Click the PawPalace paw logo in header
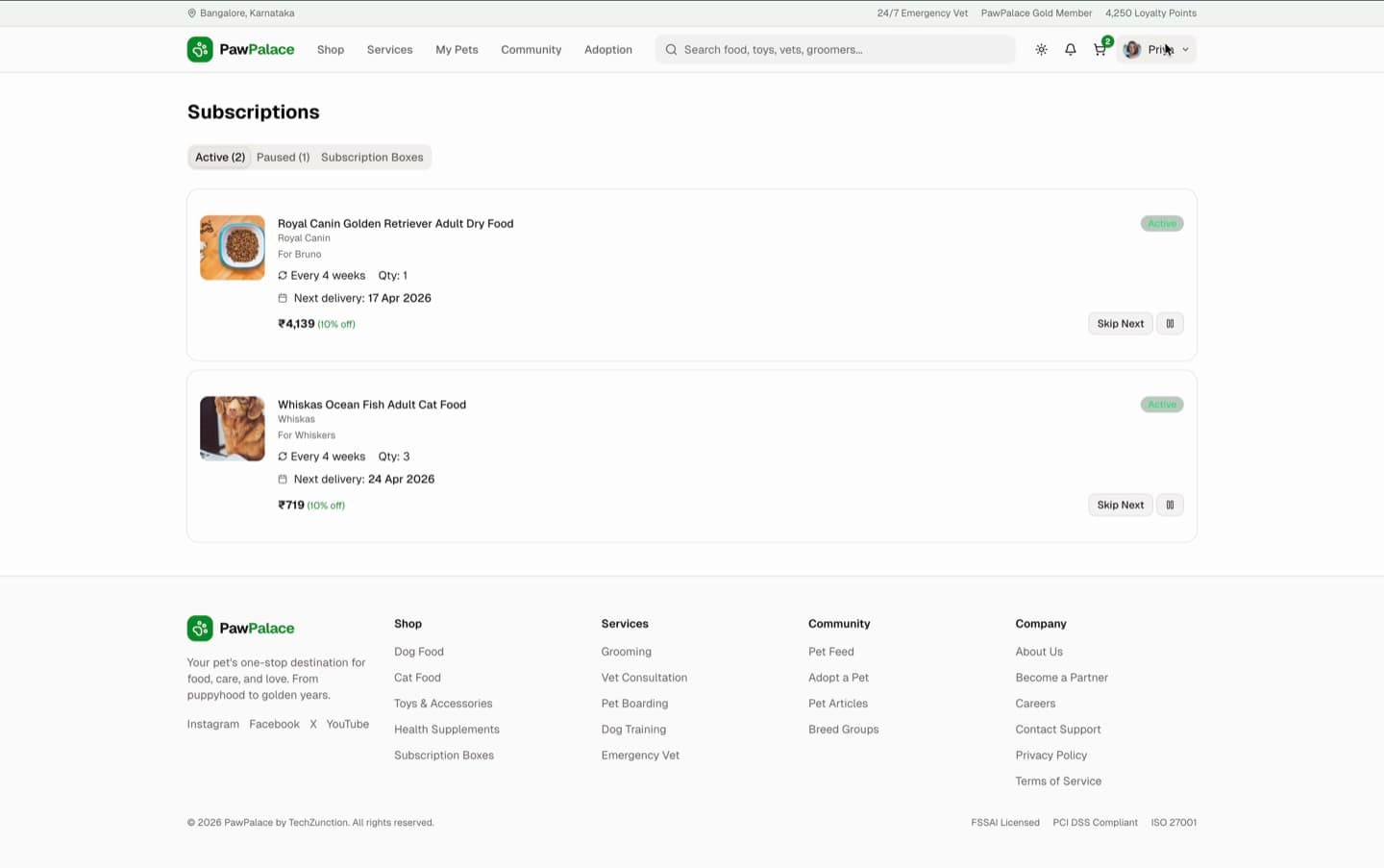 (x=200, y=49)
